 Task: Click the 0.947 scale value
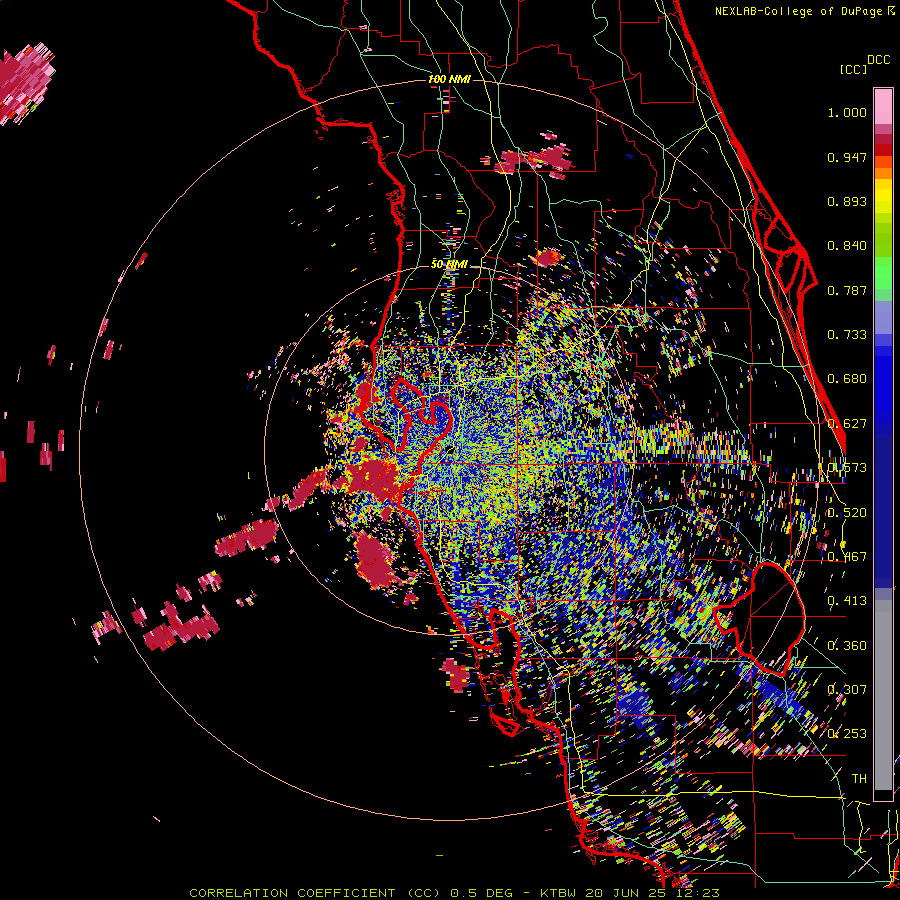[x=847, y=157]
